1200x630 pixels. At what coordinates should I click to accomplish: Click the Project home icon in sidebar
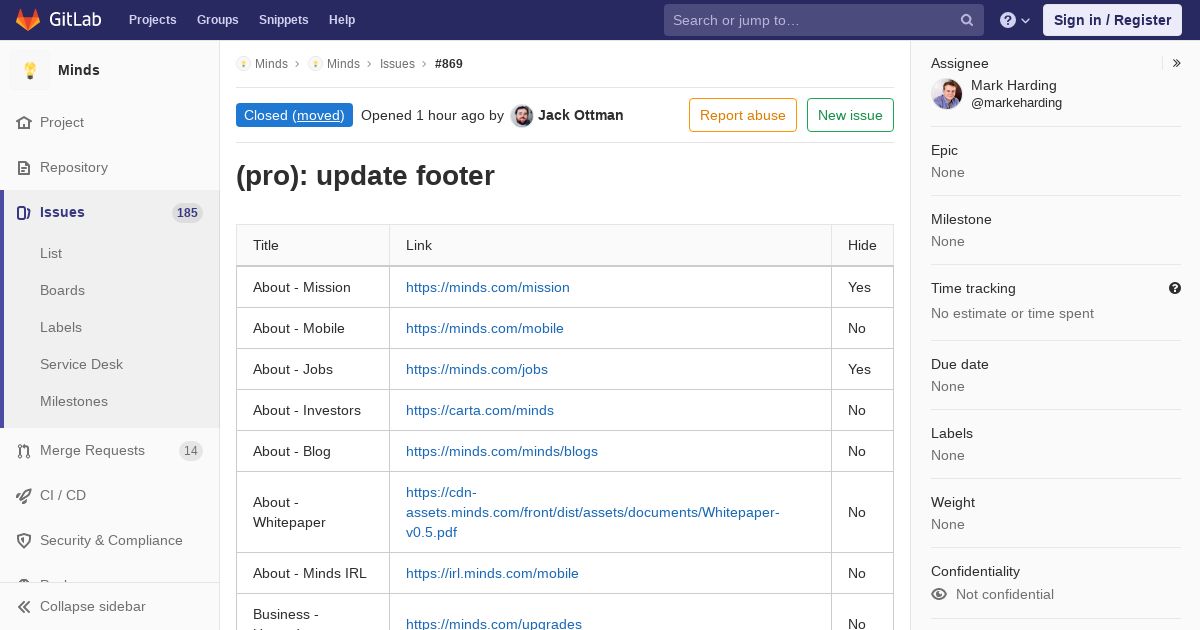(x=24, y=123)
